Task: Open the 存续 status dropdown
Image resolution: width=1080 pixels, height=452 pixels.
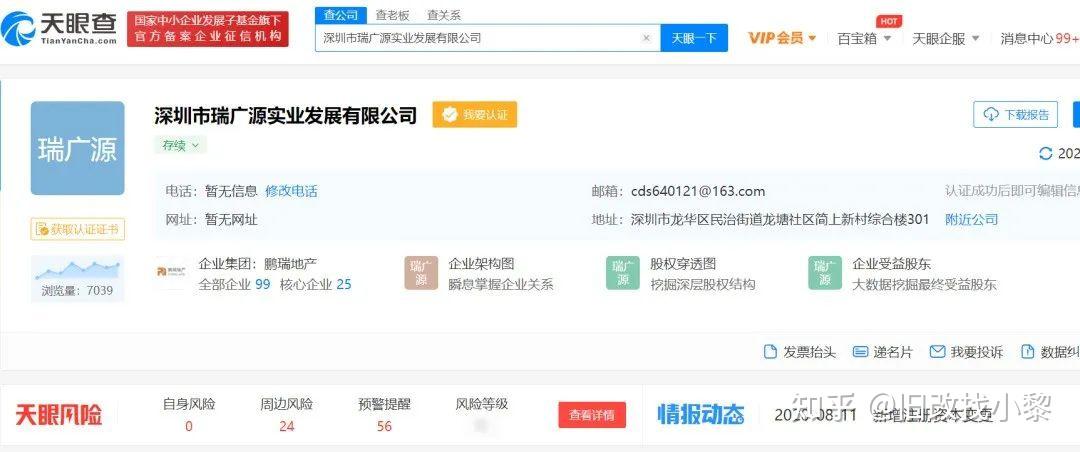Action: tap(180, 145)
